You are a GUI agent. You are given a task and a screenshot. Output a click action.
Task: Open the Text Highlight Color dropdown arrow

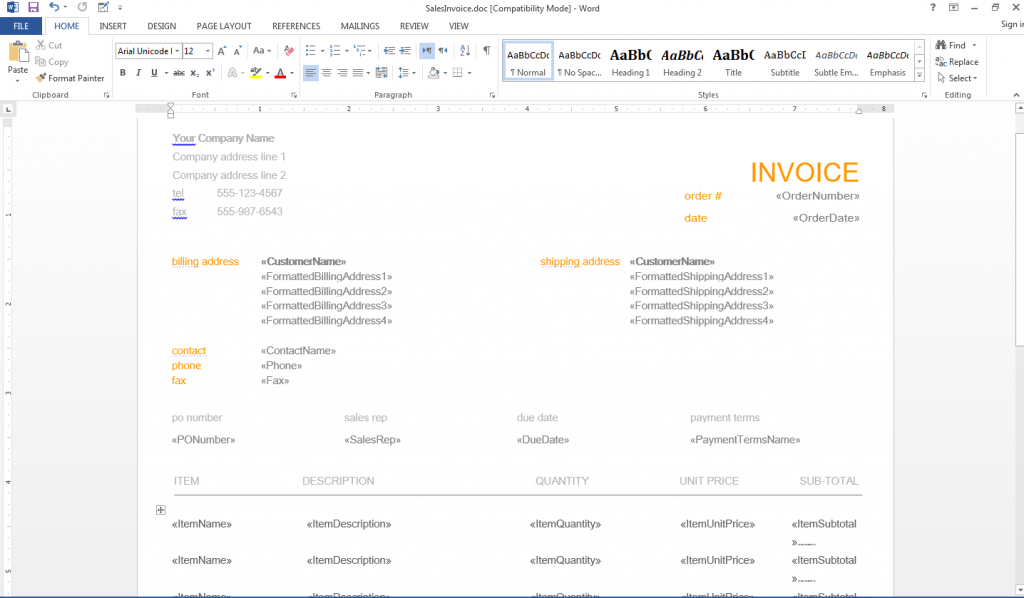267,71
